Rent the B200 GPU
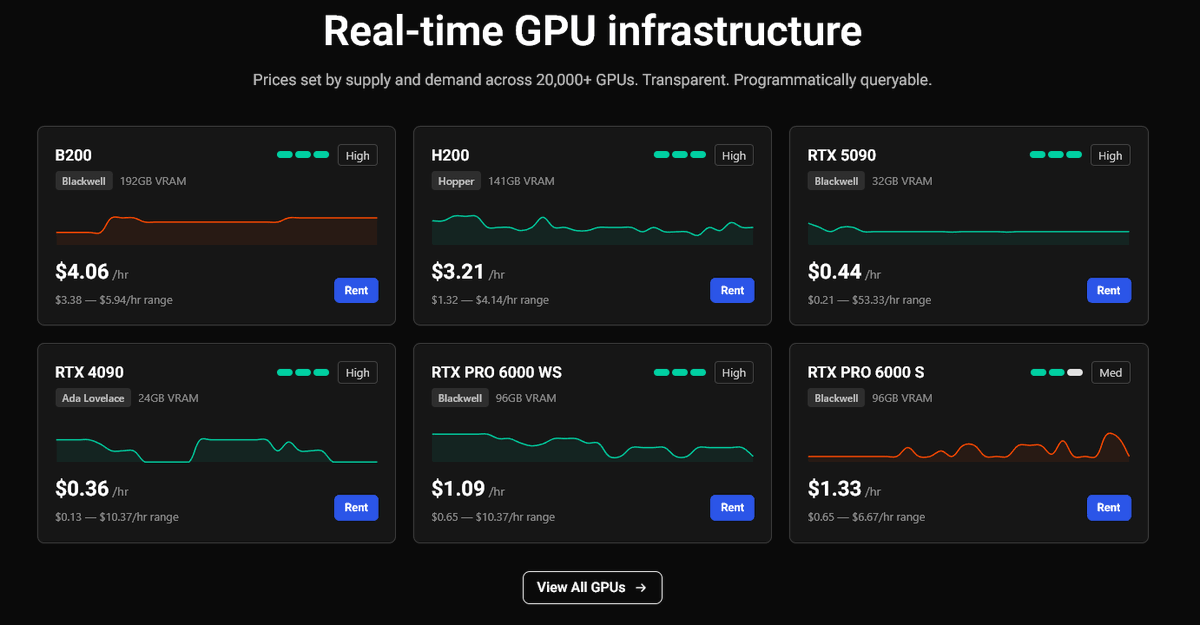The image size is (1200, 625). [x=356, y=290]
